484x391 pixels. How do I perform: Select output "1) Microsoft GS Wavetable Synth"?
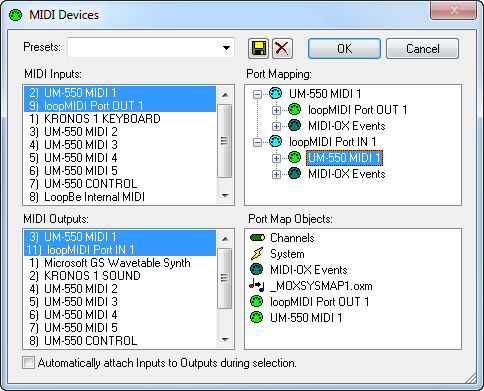coord(120,263)
